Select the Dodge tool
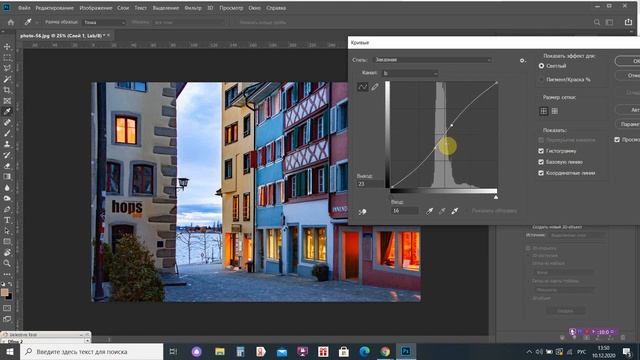 pyautogui.click(x=7, y=198)
